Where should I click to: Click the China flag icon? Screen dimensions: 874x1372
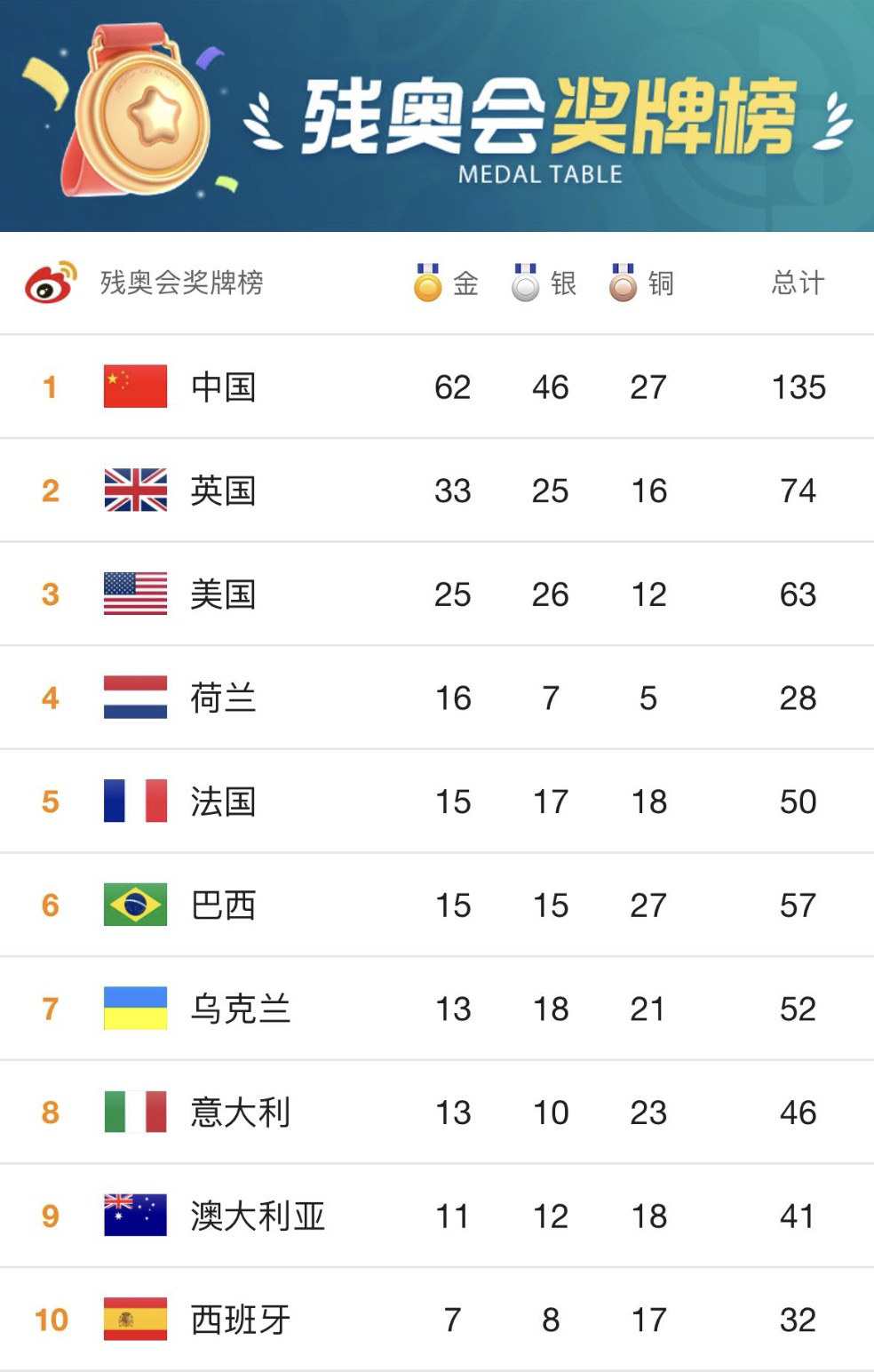coord(135,387)
